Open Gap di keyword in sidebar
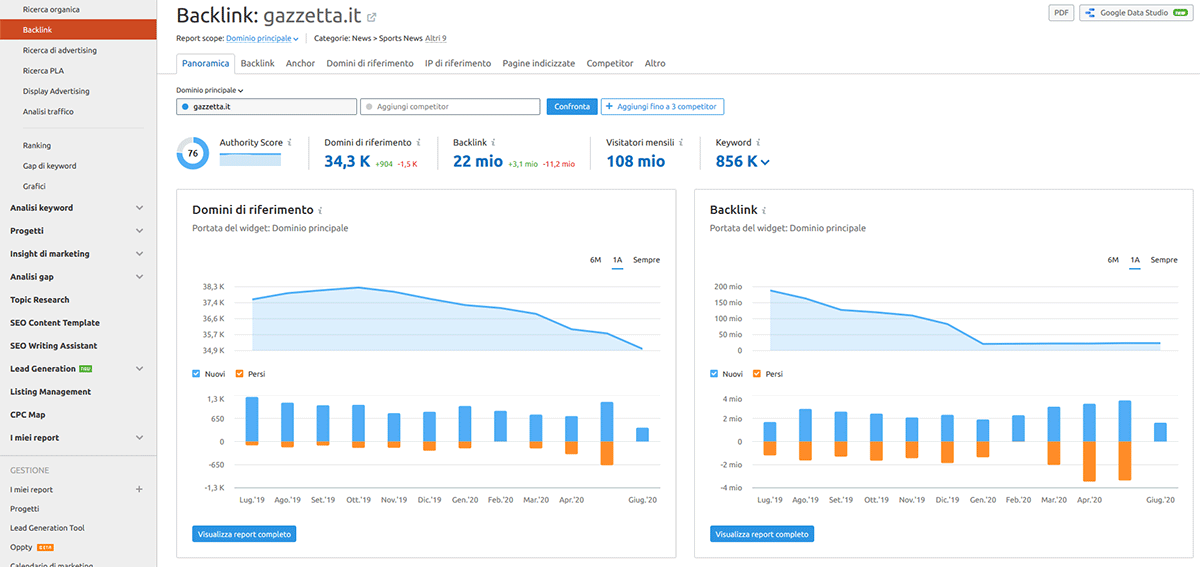 [49, 166]
